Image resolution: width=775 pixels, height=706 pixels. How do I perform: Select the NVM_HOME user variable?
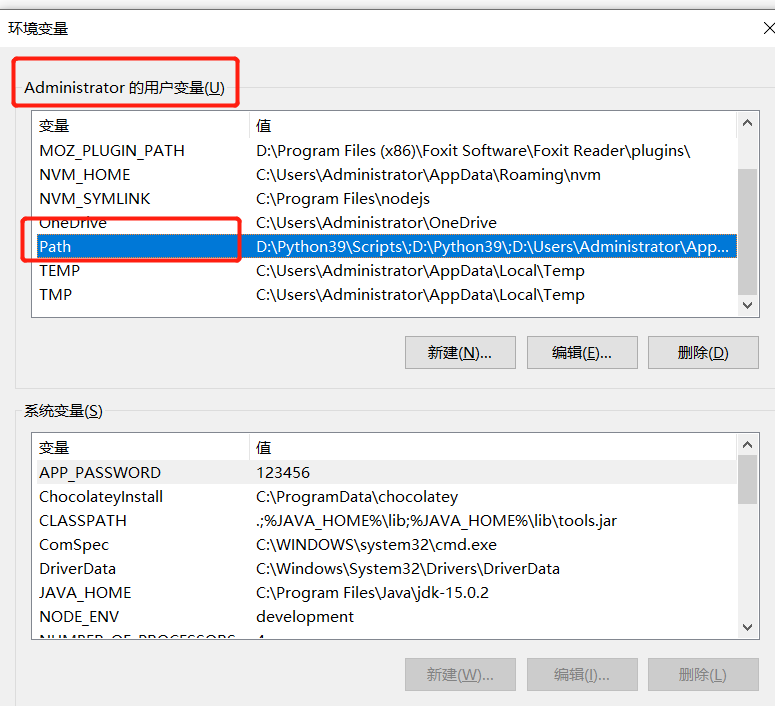[387, 175]
